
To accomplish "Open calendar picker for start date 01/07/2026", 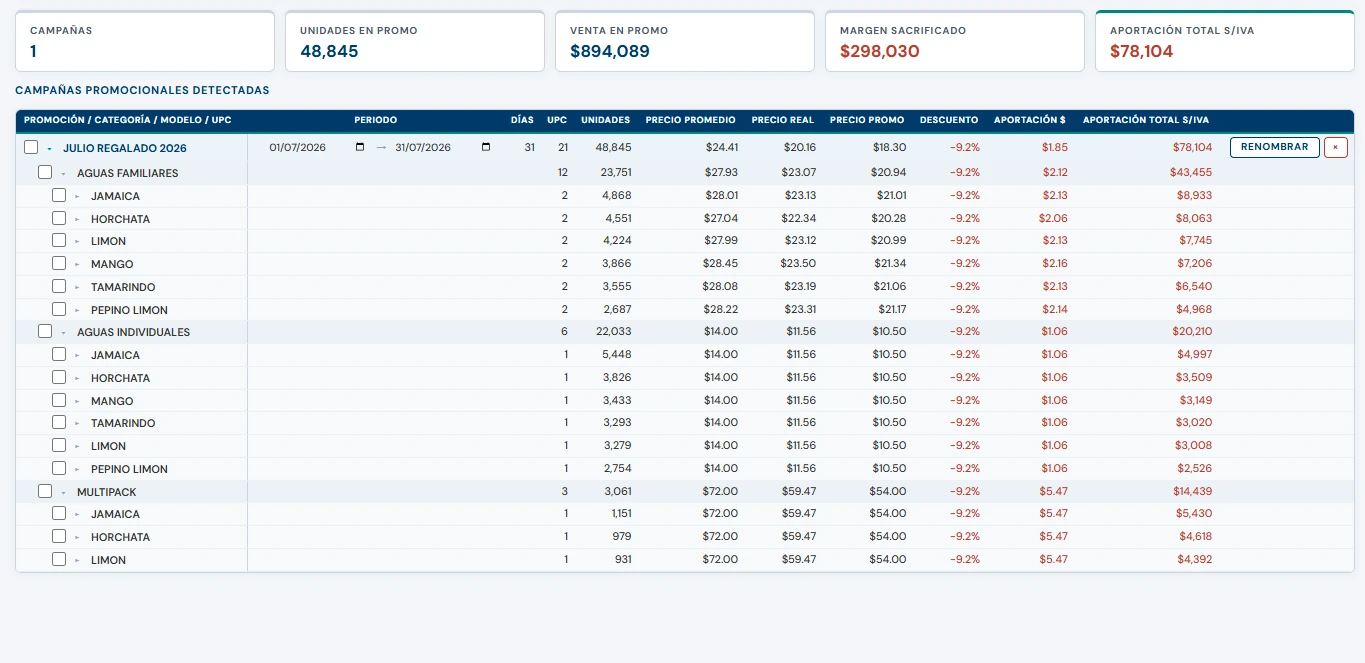I will 360,148.
